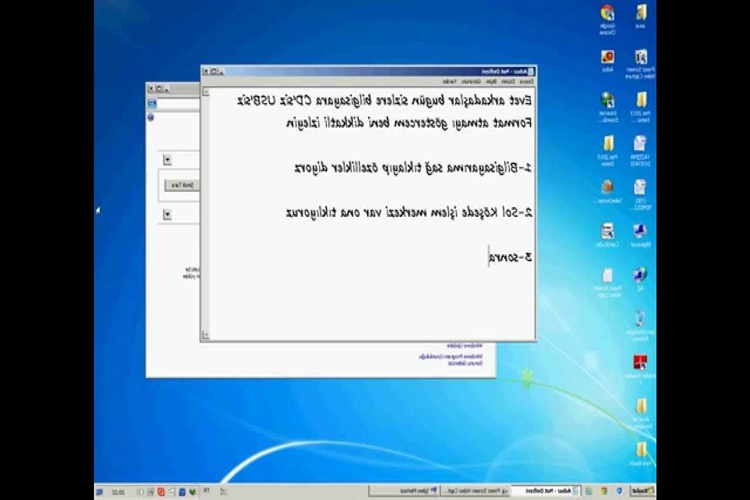Open the Düzen menu in Notepad
Screen dimensions: 750x500
[x=508, y=81]
